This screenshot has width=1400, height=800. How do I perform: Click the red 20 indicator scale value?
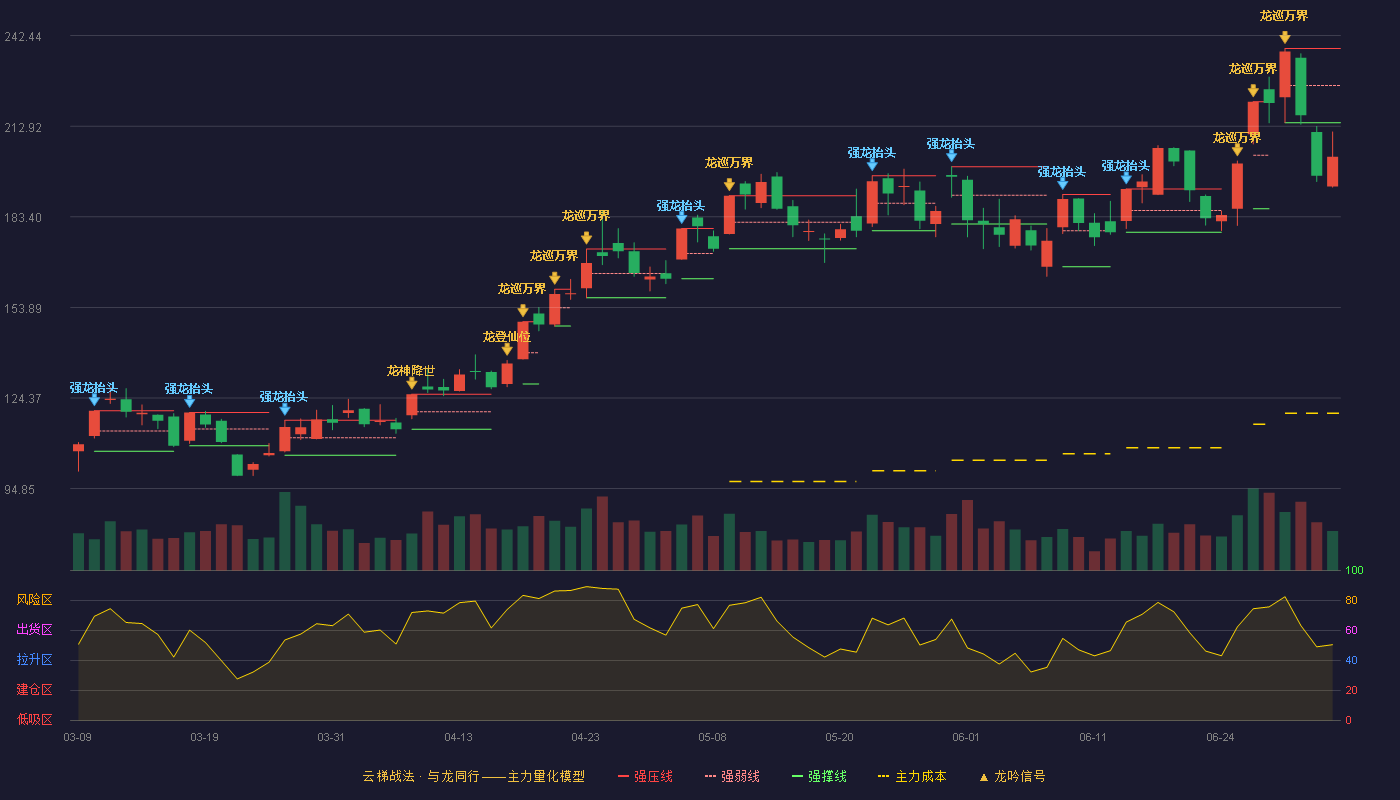pyautogui.click(x=1351, y=690)
